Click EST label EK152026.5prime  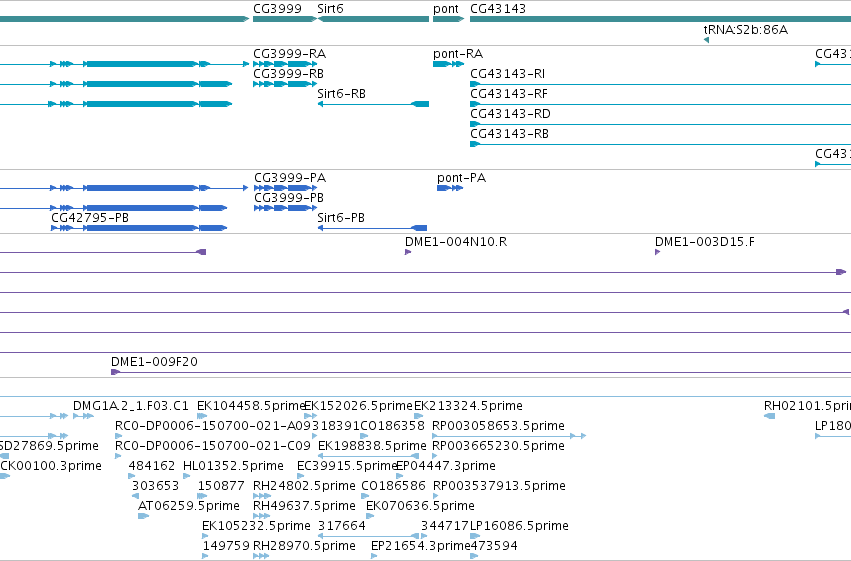coord(359,406)
